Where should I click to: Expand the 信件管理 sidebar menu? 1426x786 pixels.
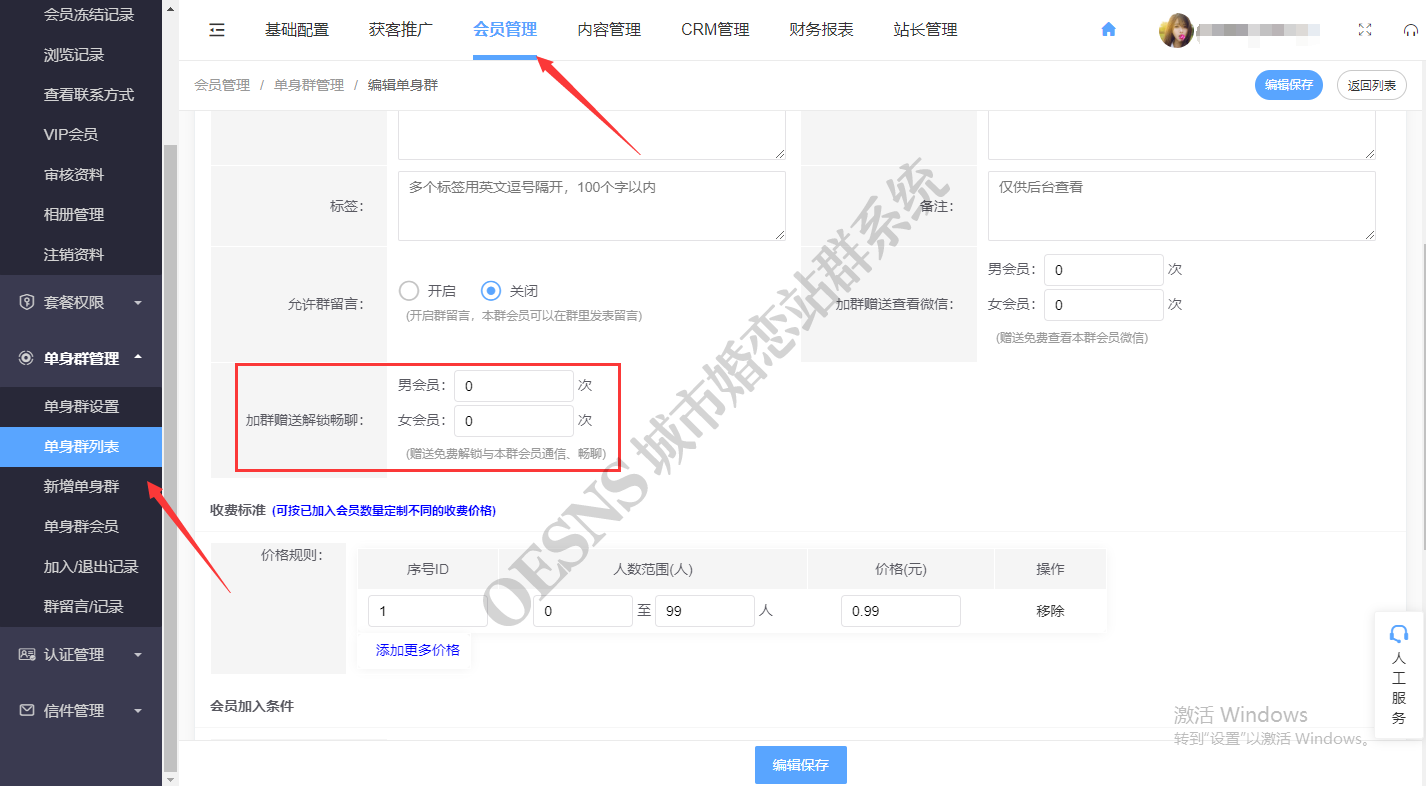pyautogui.click(x=81, y=710)
